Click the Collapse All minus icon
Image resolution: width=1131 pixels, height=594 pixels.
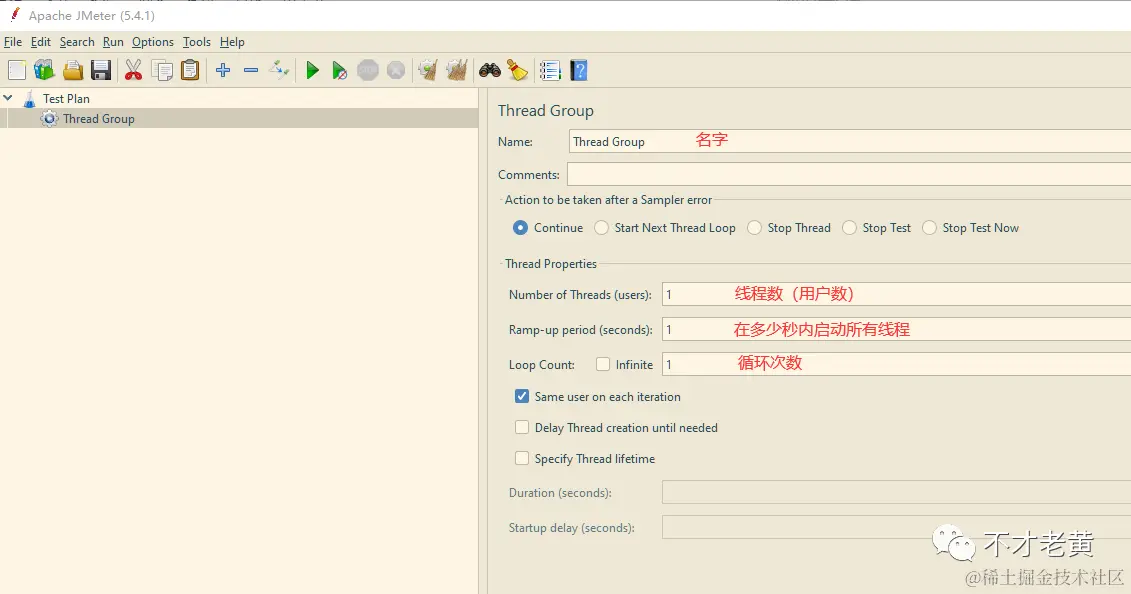point(251,70)
